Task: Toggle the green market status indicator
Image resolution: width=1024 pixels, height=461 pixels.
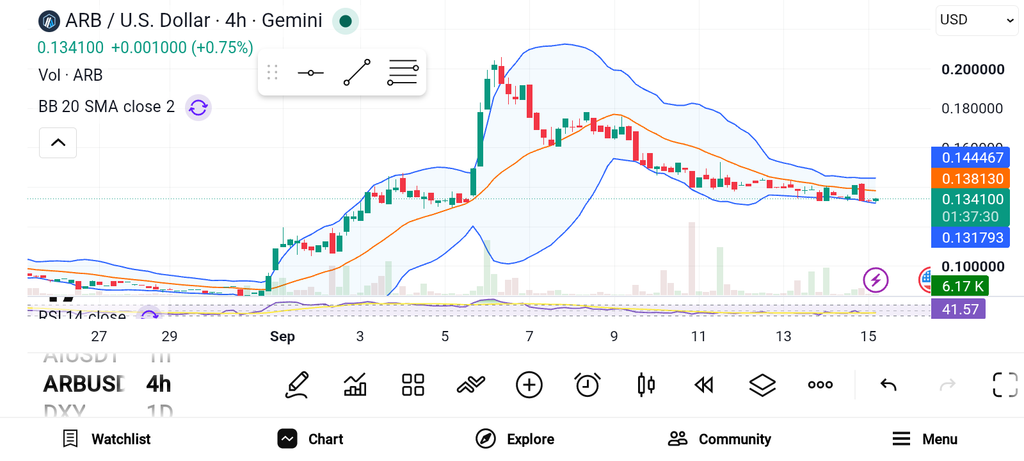Action: click(x=345, y=22)
